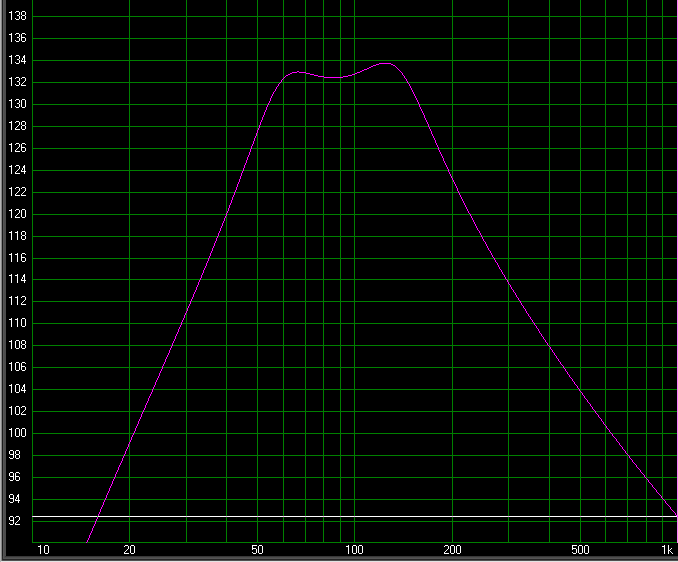Image resolution: width=678 pixels, height=562 pixels.
Task: Click the 92 dB axis label
Action: click(14, 521)
